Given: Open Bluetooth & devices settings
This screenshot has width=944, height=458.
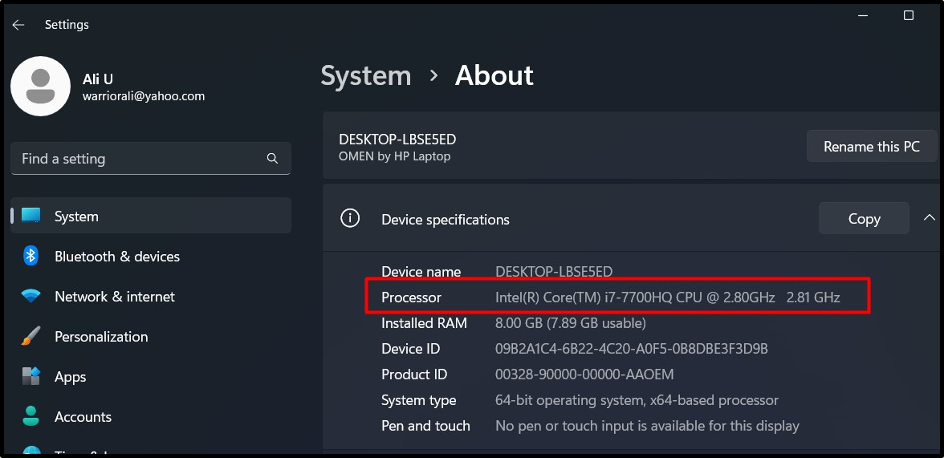Looking at the screenshot, I should [x=117, y=256].
